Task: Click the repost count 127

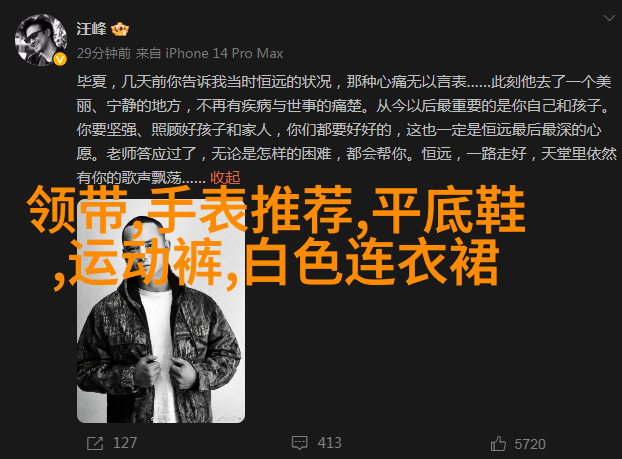Action: pyautogui.click(x=125, y=443)
